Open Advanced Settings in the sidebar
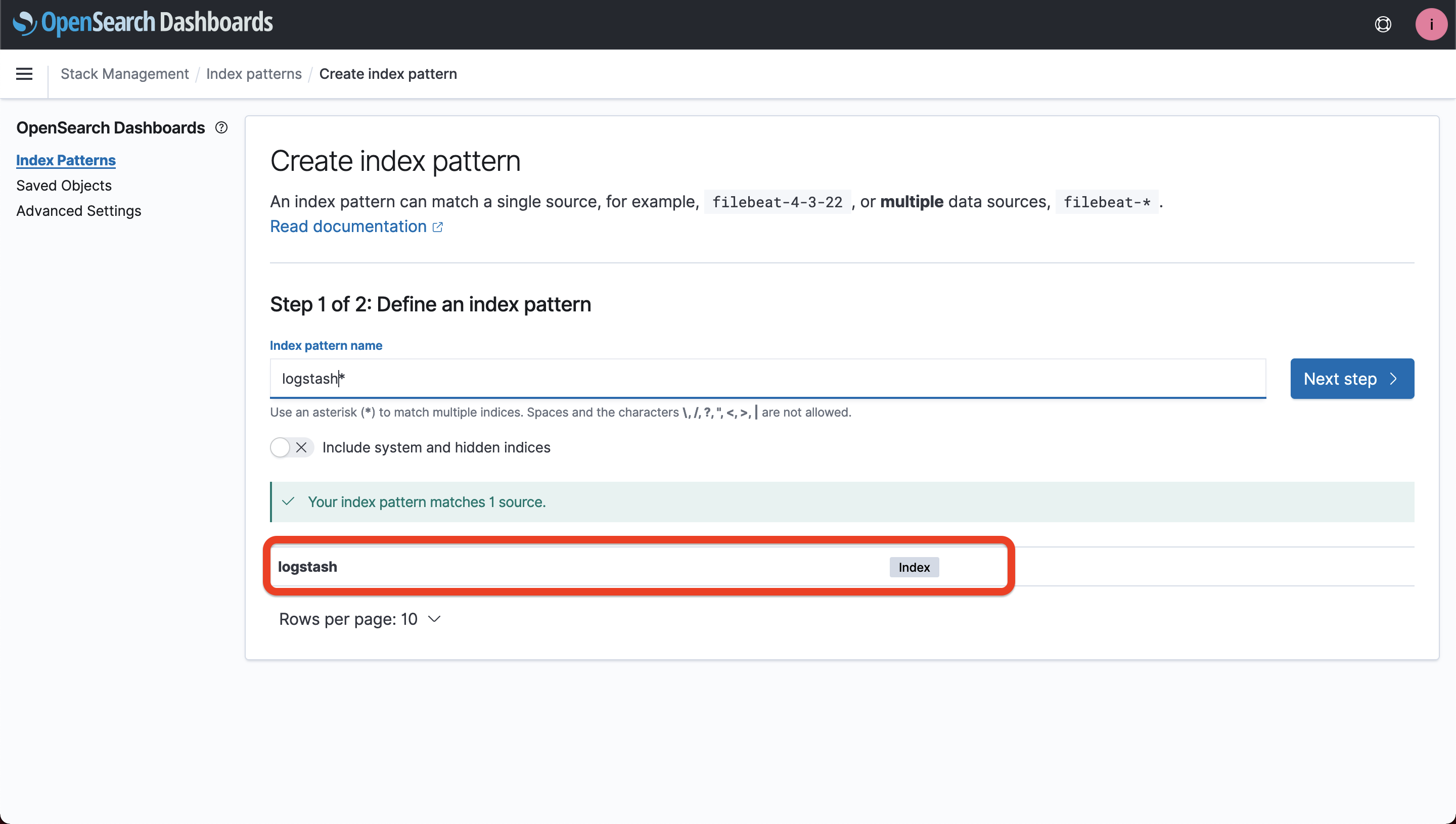Viewport: 1456px width, 824px height. (79, 210)
